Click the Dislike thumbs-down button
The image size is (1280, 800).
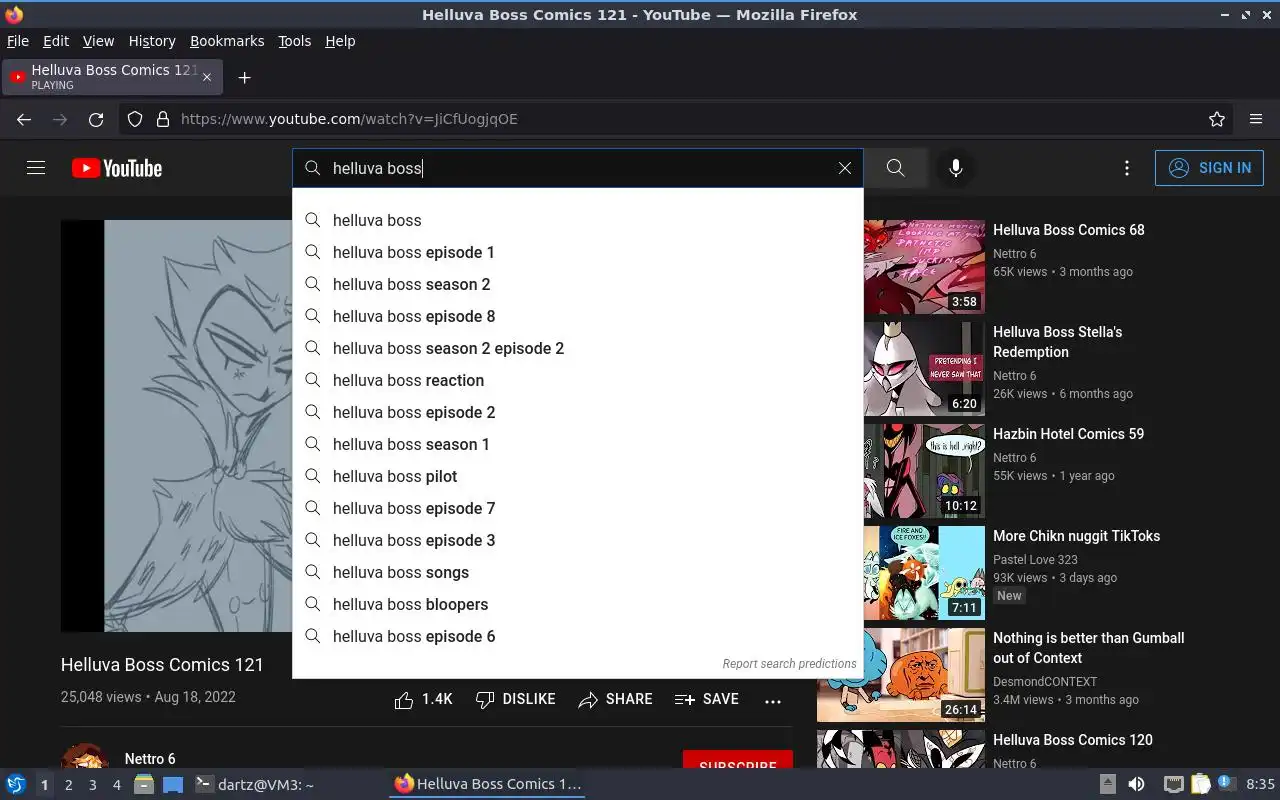click(x=516, y=700)
